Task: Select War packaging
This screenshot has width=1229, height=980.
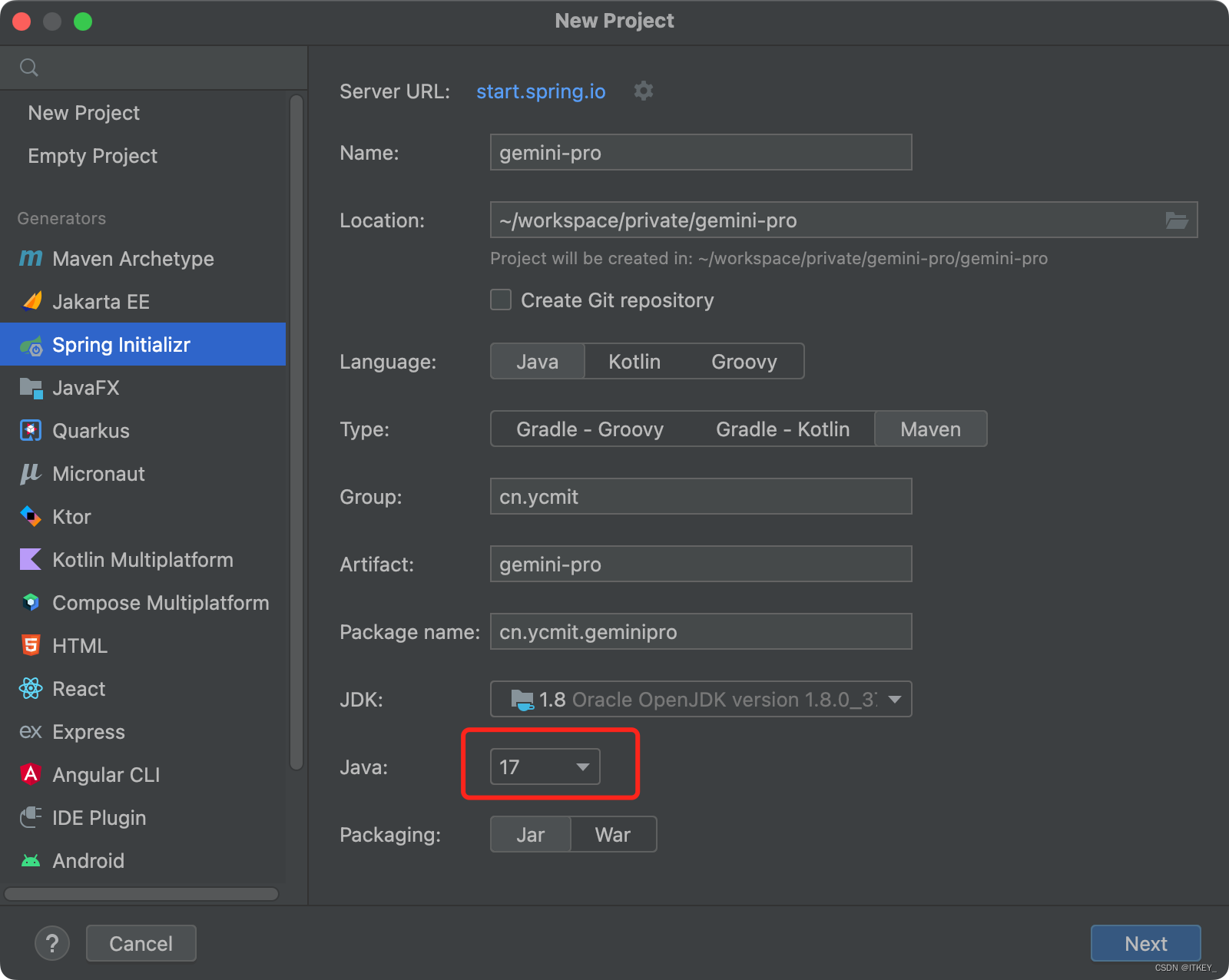Action: point(613,834)
